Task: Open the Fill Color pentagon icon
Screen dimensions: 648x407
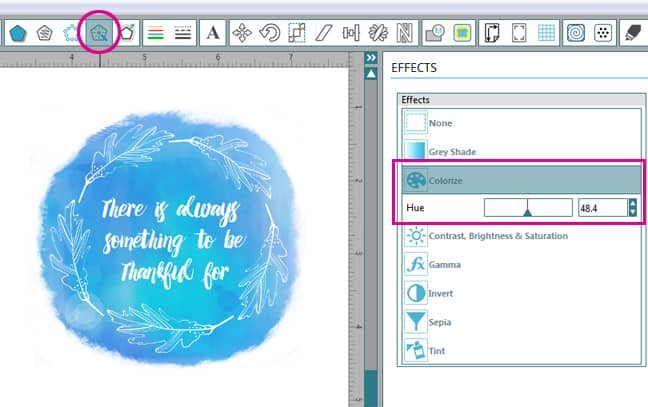Action: pos(17,32)
